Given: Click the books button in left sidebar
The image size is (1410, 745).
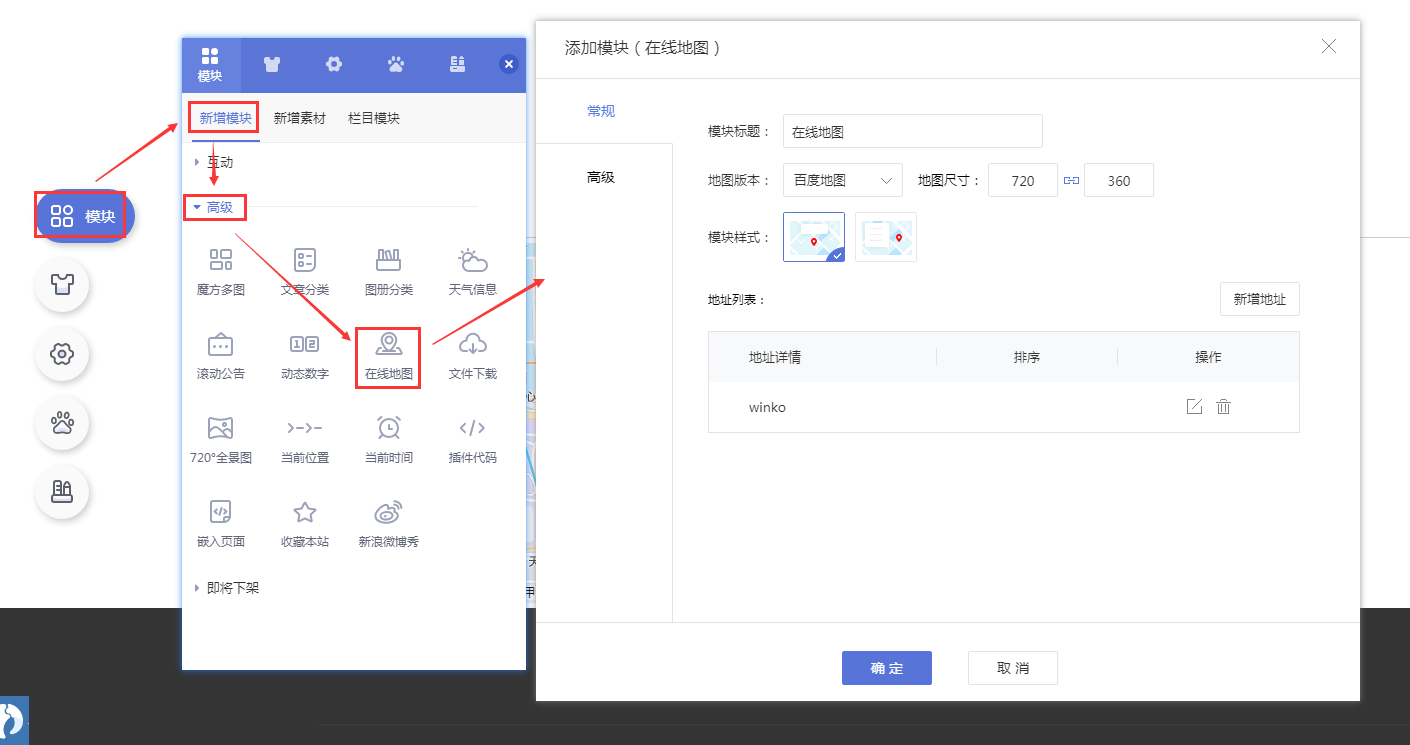Looking at the screenshot, I should tap(62, 491).
